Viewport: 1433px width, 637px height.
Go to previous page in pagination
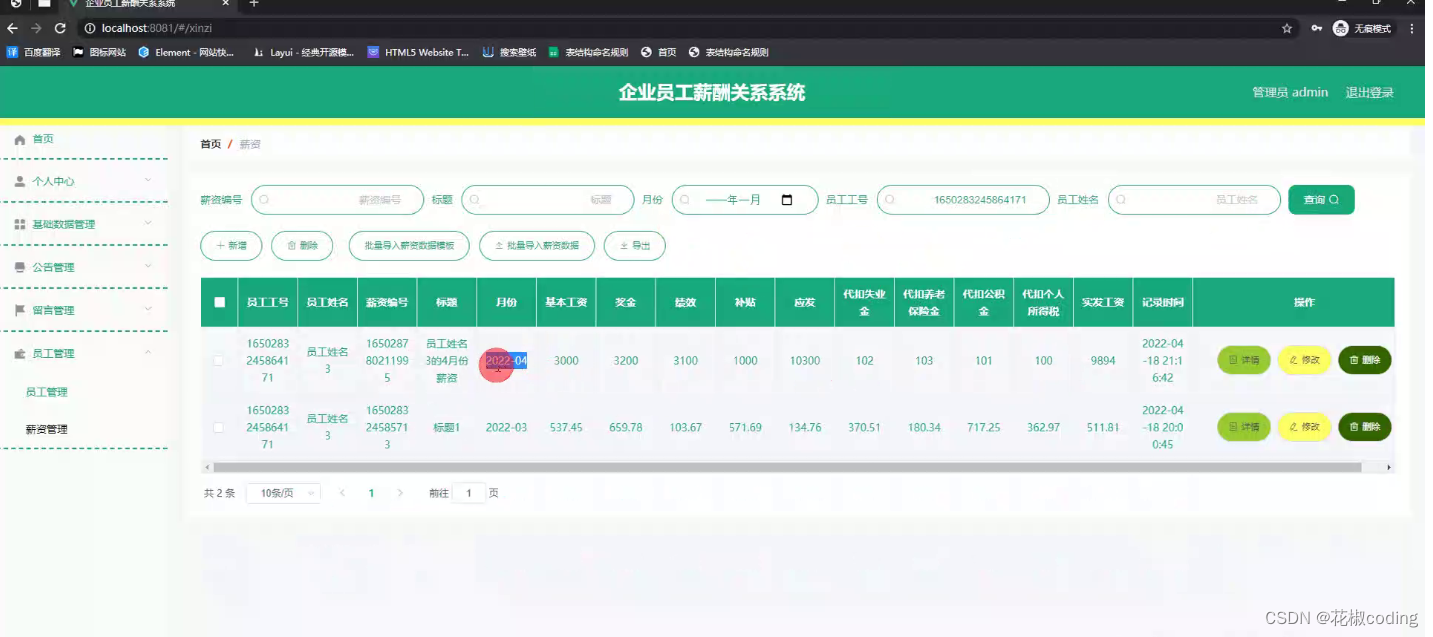(x=342, y=493)
